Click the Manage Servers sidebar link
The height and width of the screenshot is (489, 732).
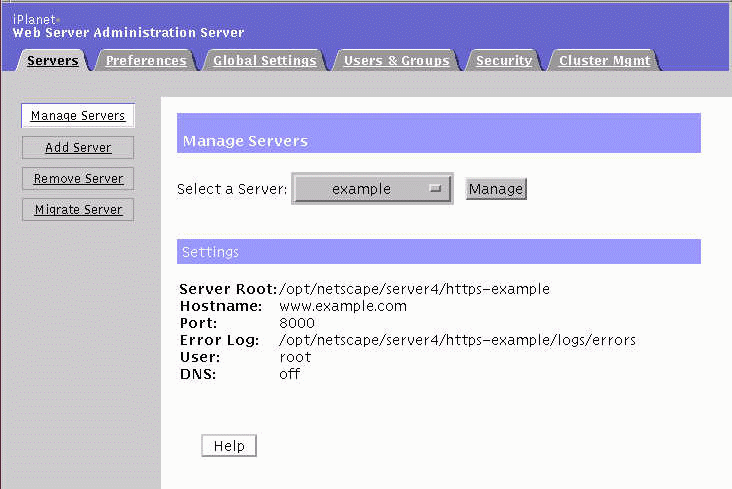coord(78,115)
